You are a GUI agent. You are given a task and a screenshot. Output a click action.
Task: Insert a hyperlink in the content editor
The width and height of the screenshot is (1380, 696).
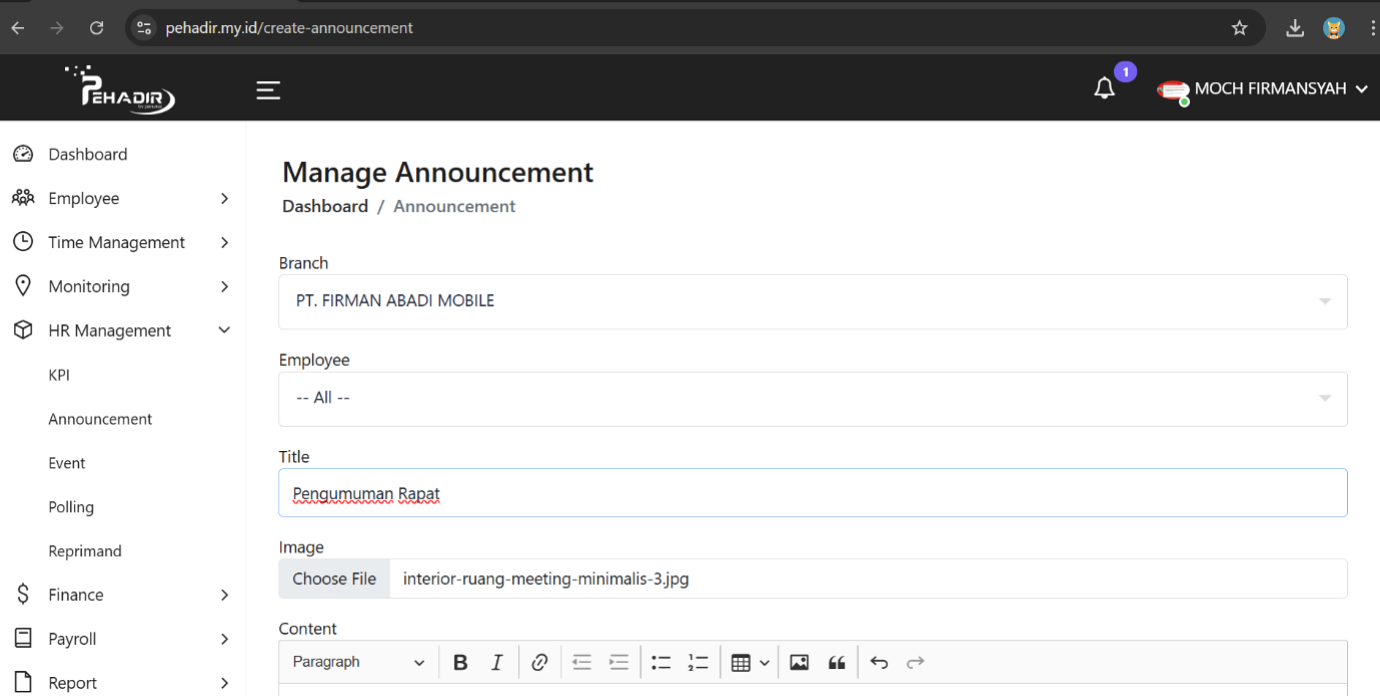pos(540,661)
